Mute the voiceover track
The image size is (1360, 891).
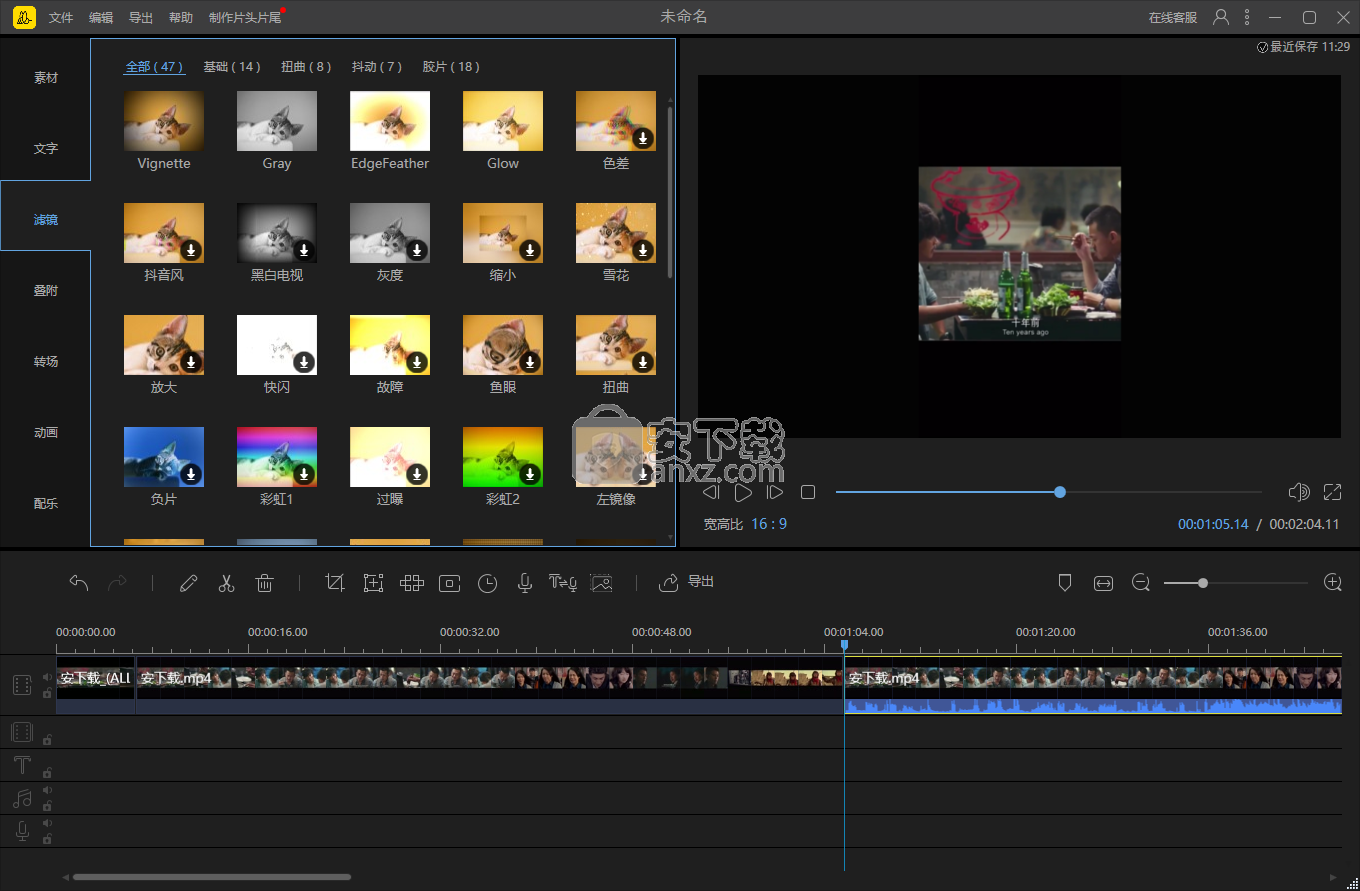pos(47,823)
